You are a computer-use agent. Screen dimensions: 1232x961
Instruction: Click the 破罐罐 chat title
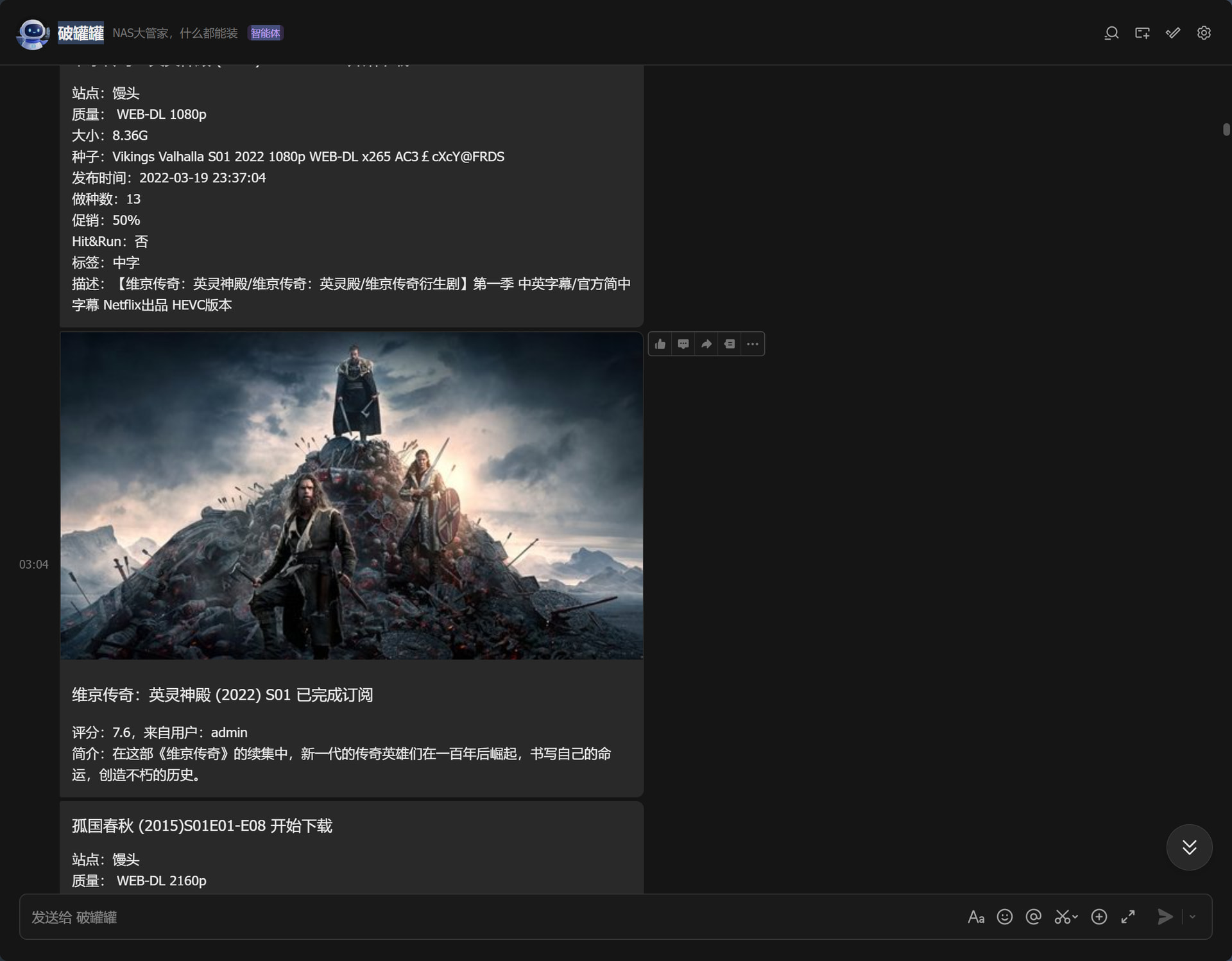click(81, 33)
